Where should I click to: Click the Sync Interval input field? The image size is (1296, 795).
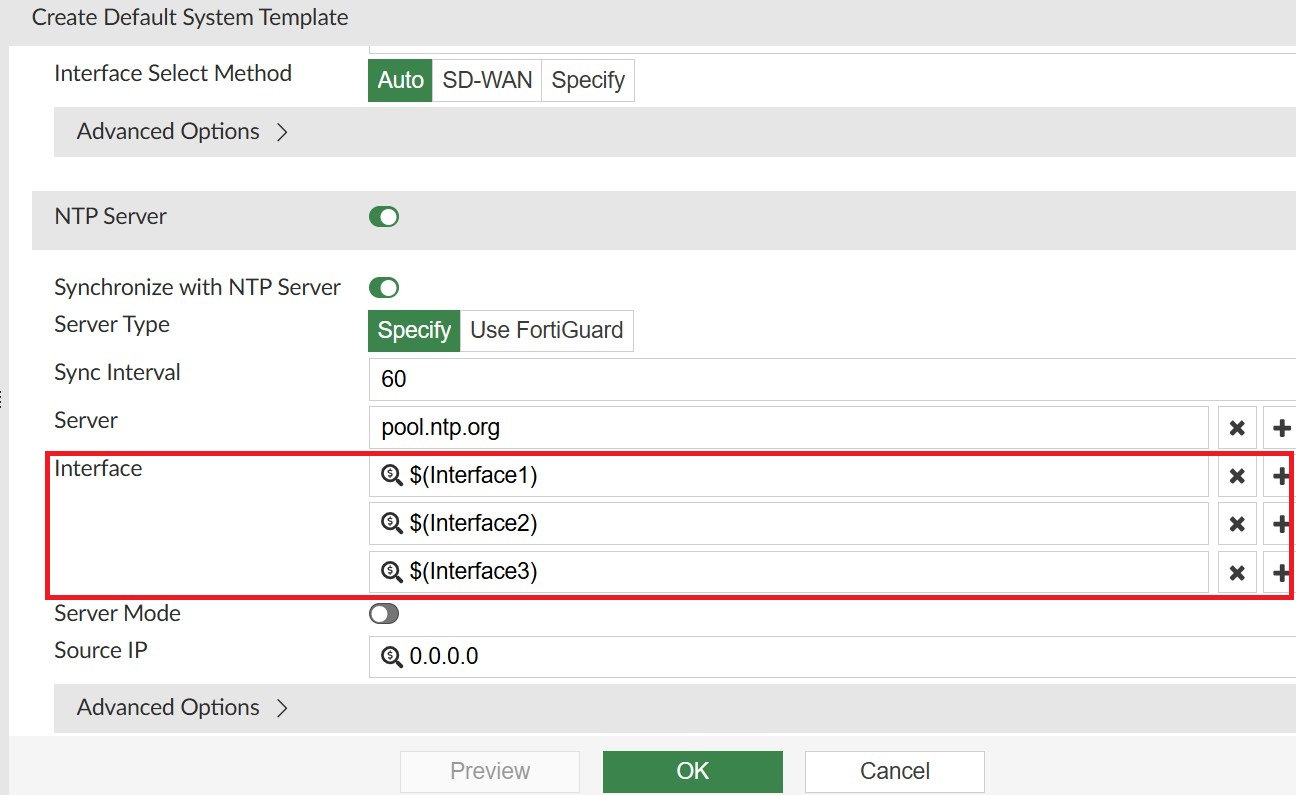pos(832,380)
